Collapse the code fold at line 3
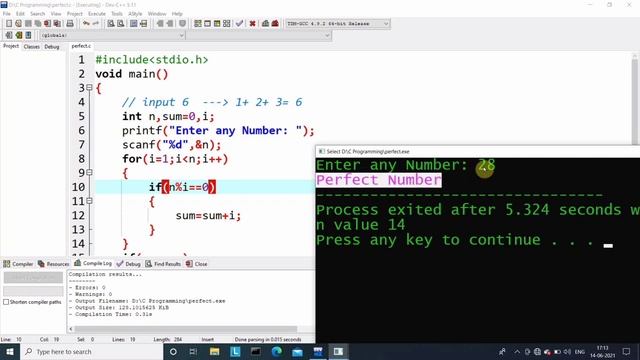 tap(89, 88)
